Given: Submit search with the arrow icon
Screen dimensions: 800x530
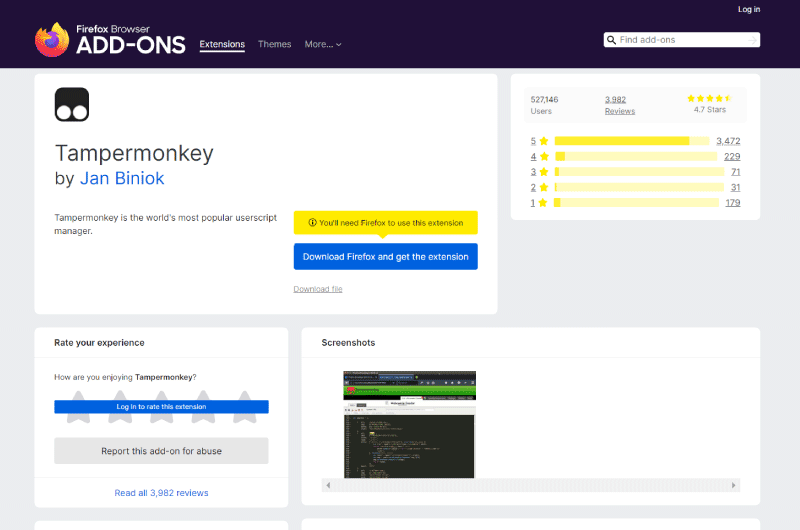Looking at the screenshot, I should [753, 40].
